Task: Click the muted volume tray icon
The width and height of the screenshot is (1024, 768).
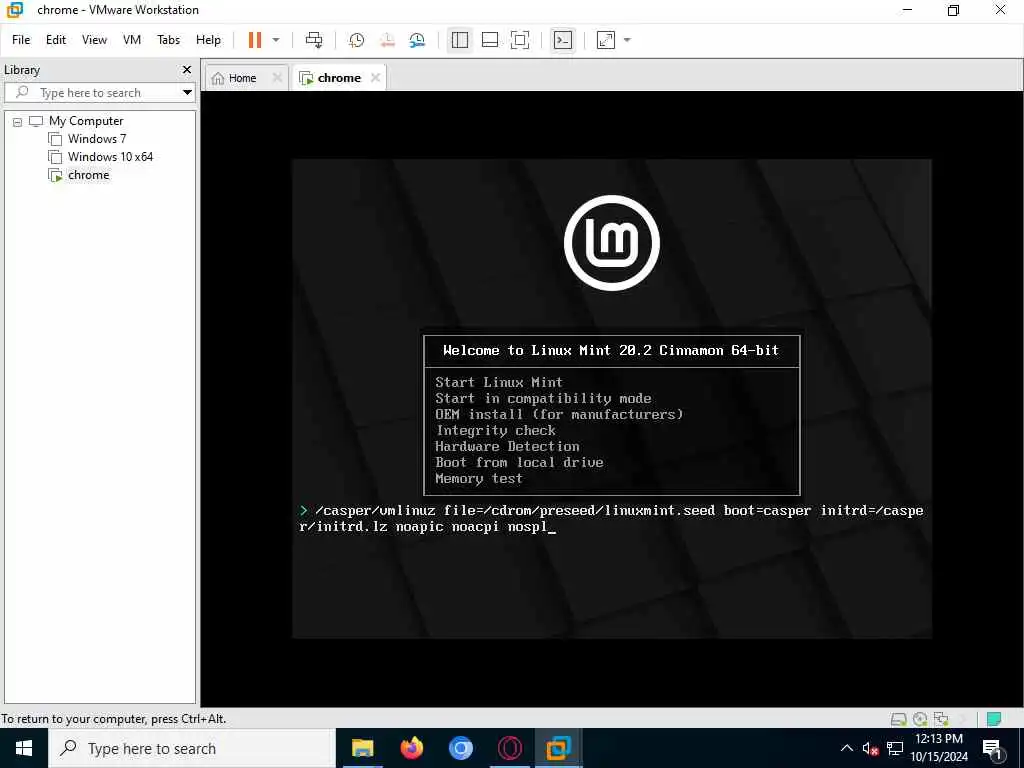Action: (870, 748)
